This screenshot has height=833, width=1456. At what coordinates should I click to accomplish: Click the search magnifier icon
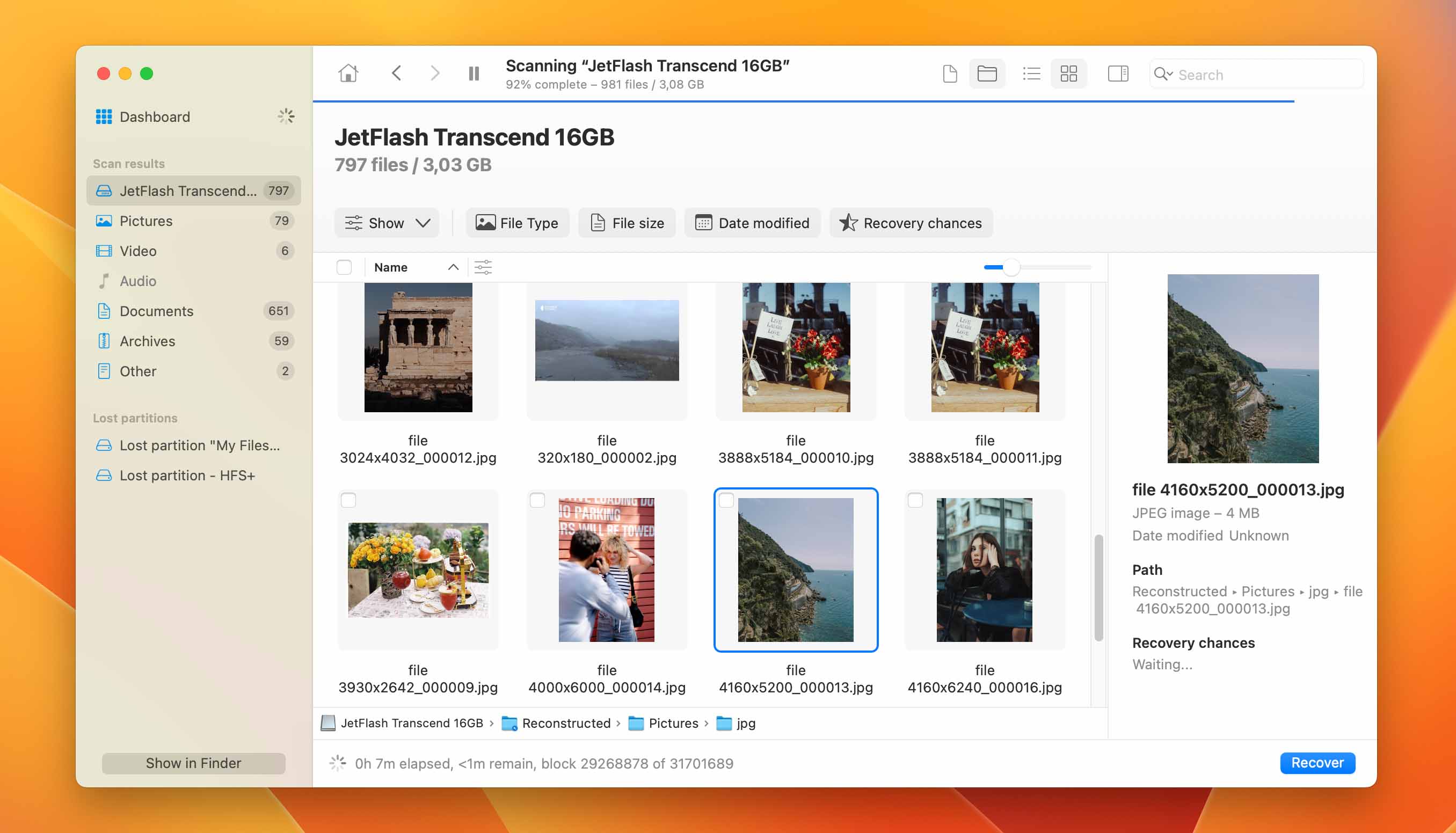click(1162, 75)
